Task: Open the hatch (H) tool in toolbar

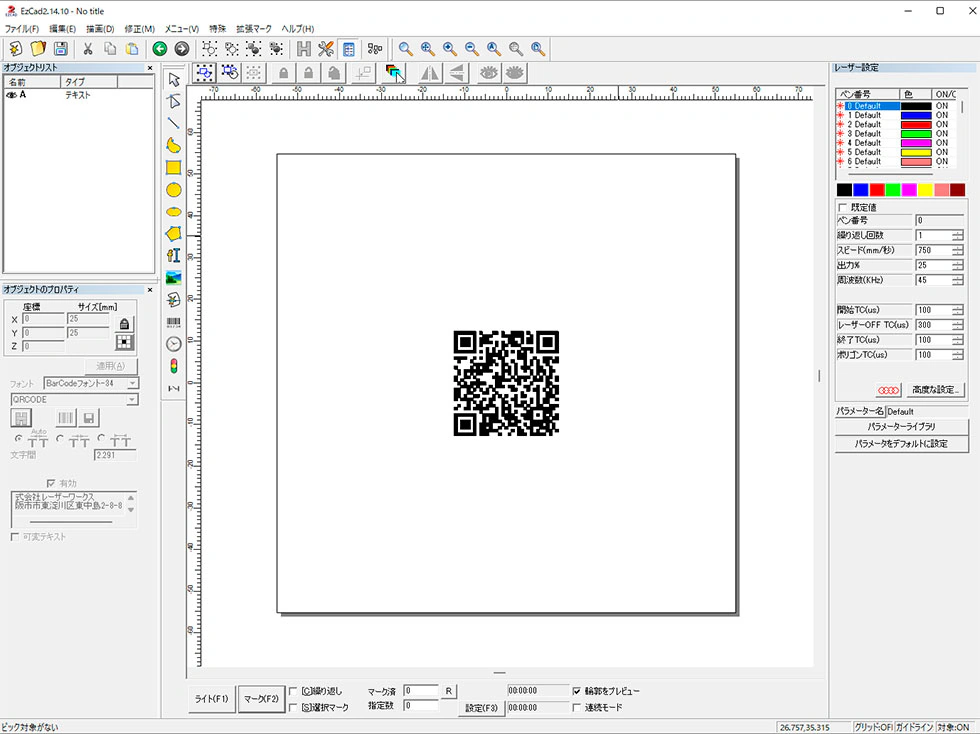Action: (304, 49)
